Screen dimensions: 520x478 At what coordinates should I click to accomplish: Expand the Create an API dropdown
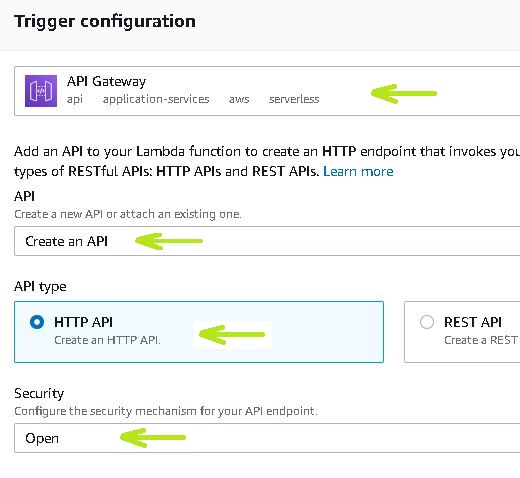[267, 241]
